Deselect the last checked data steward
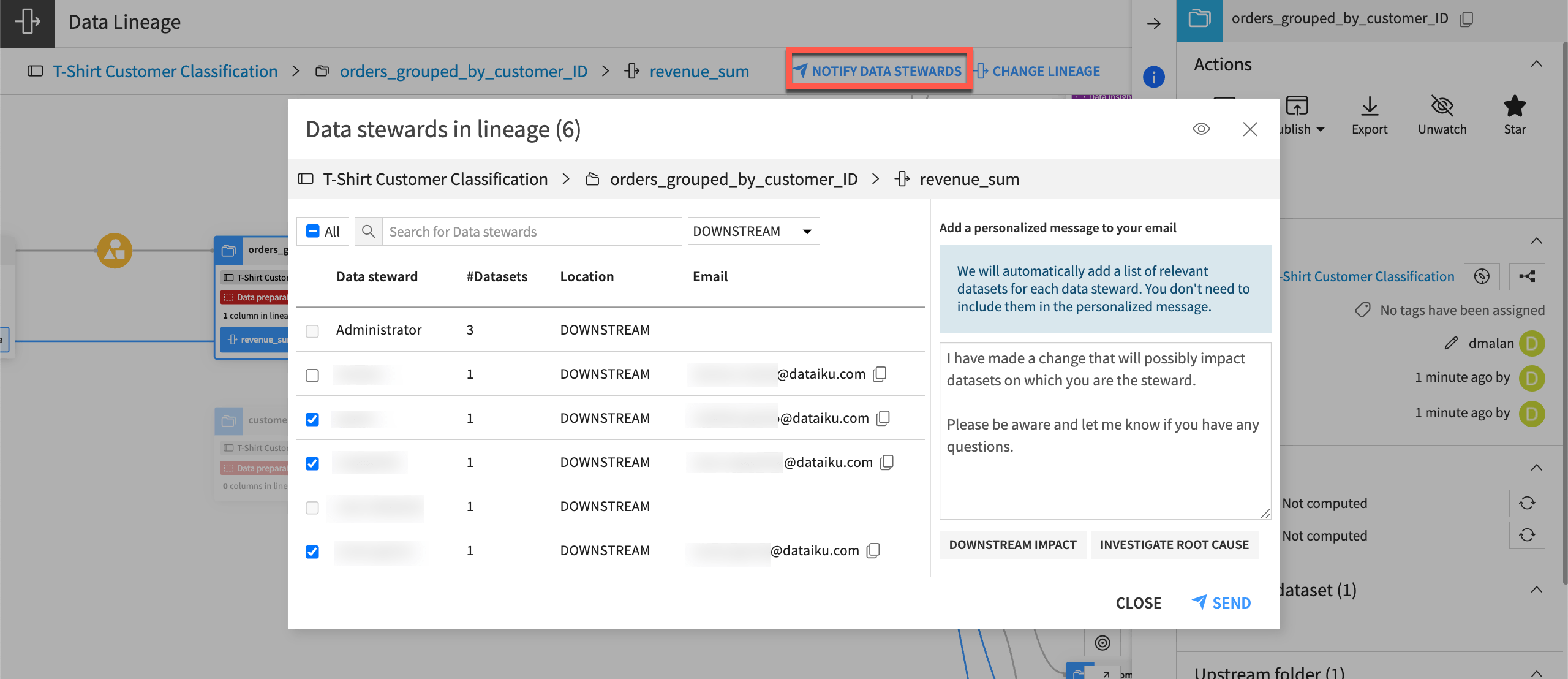This screenshot has height=679, width=1568. (312, 552)
